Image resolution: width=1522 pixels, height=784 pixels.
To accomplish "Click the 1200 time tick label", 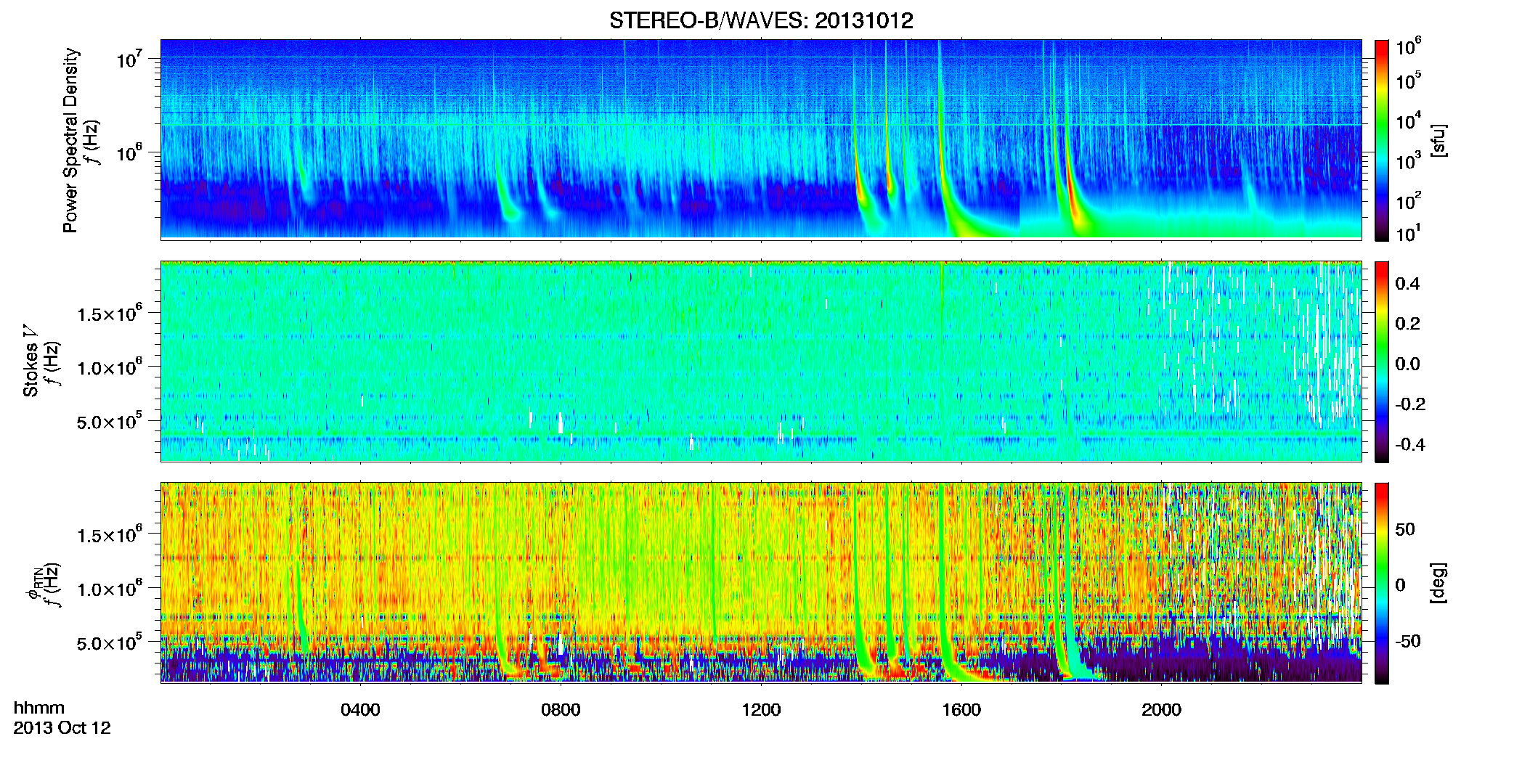I will (x=761, y=710).
